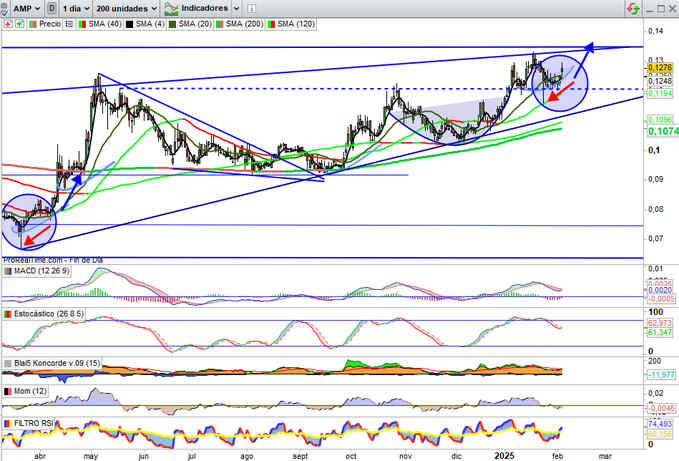Open the list settings icon after Precio
679x461 pixels.
pyautogui.click(x=69, y=24)
